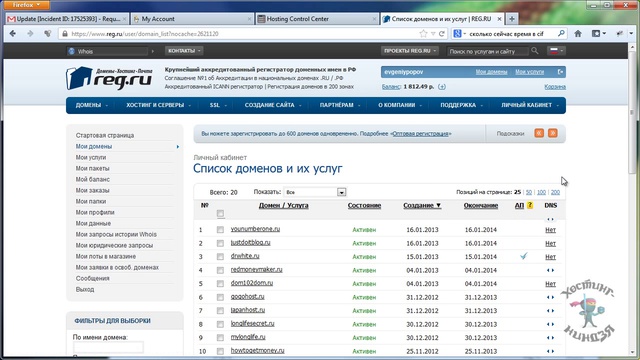Screen dimensions: 640x360
Task: Click the next hint orange arrow
Action: point(553,133)
